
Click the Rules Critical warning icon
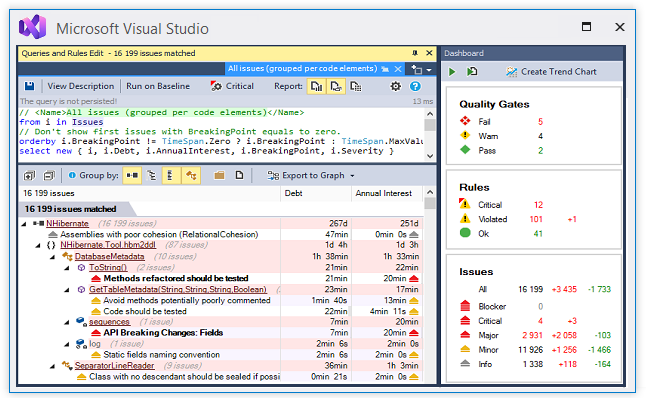coord(465,204)
